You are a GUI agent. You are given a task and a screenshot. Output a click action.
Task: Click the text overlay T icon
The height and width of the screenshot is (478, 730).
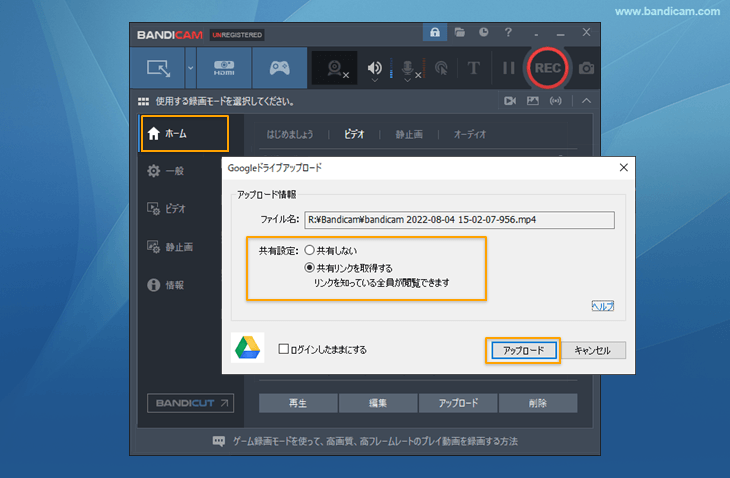click(473, 68)
